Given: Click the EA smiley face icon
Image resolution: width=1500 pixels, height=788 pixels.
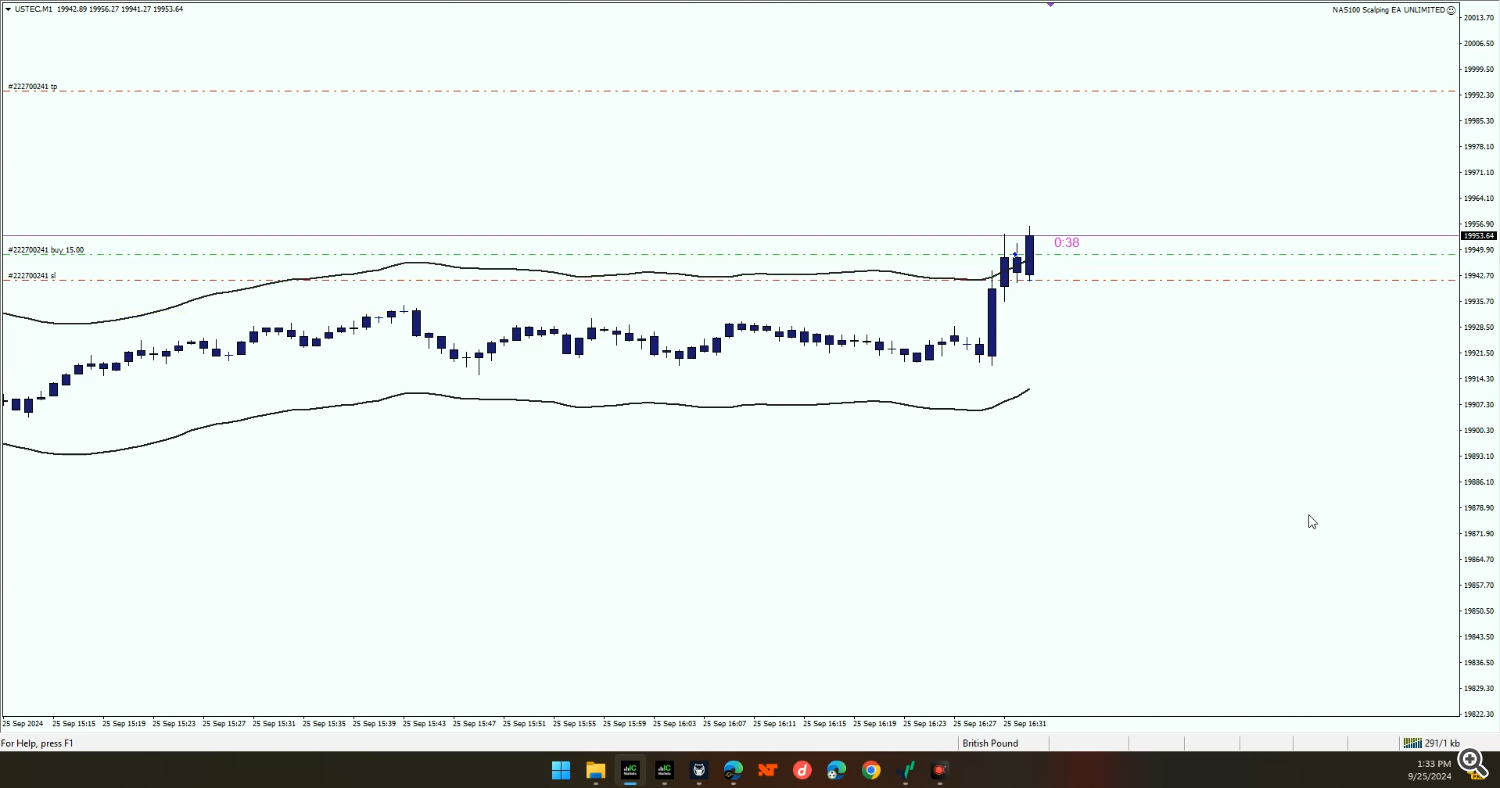Looking at the screenshot, I should (x=1453, y=9).
